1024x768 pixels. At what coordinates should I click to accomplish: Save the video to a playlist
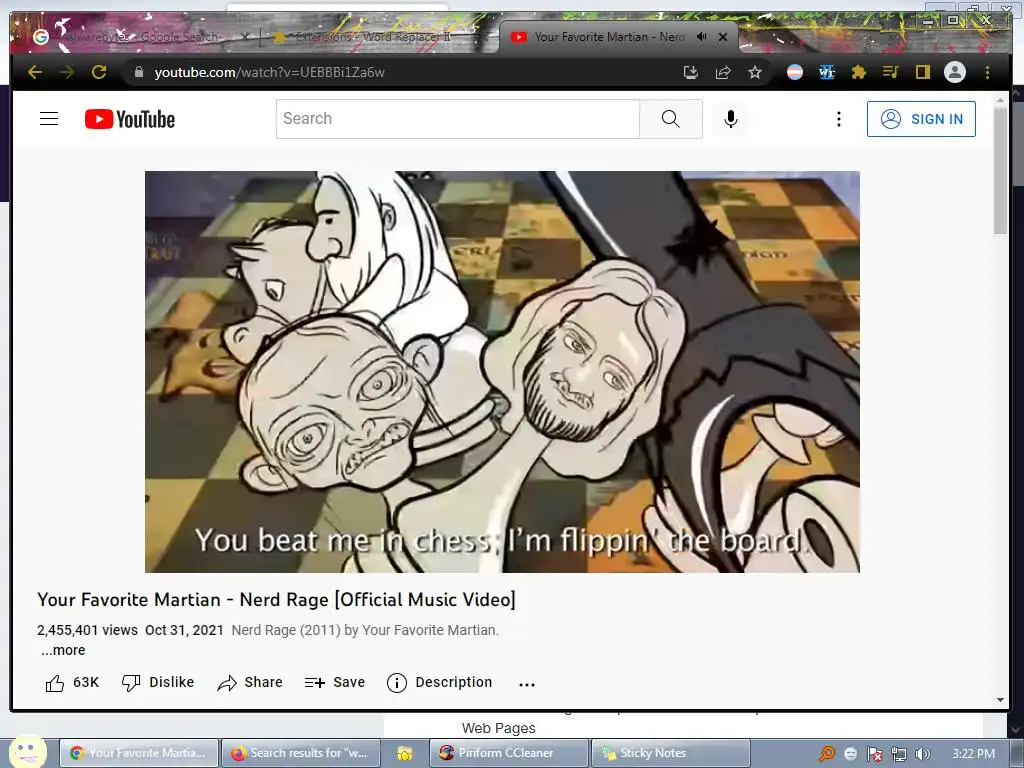click(x=334, y=682)
